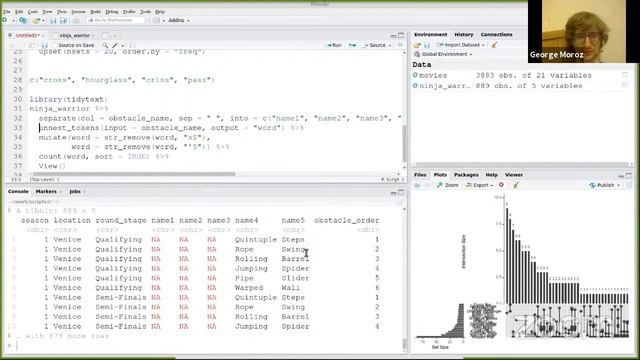Click the editor vertical scrollbar
This screenshot has height=360, width=640.
[x=404, y=144]
